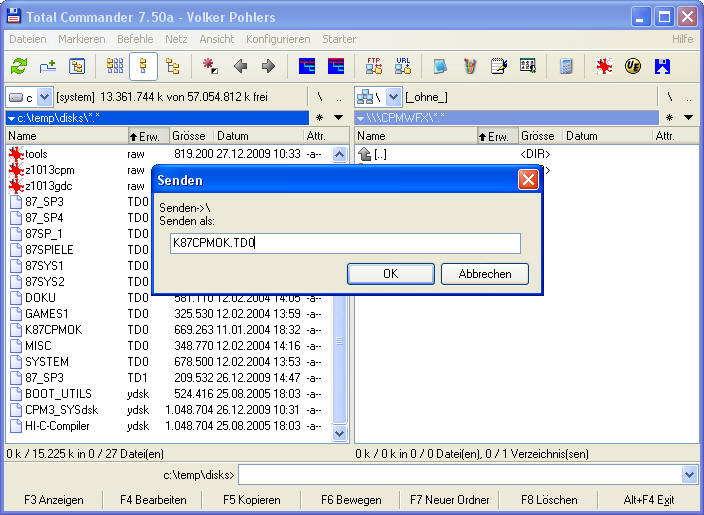This screenshot has height=515, width=704.
Task: Open command line history dropdown
Action: pyautogui.click(x=690, y=475)
